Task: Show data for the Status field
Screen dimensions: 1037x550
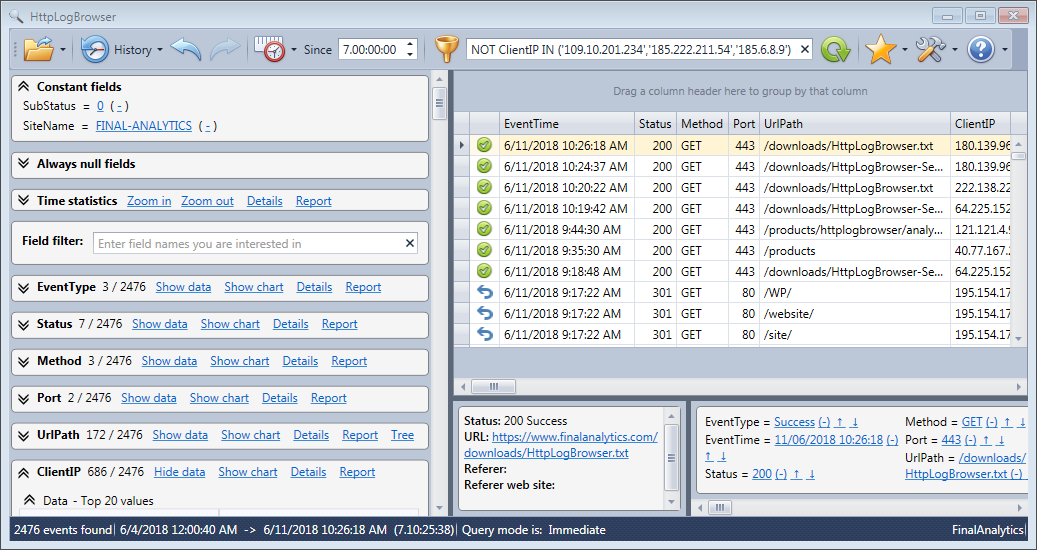Action: [159, 324]
